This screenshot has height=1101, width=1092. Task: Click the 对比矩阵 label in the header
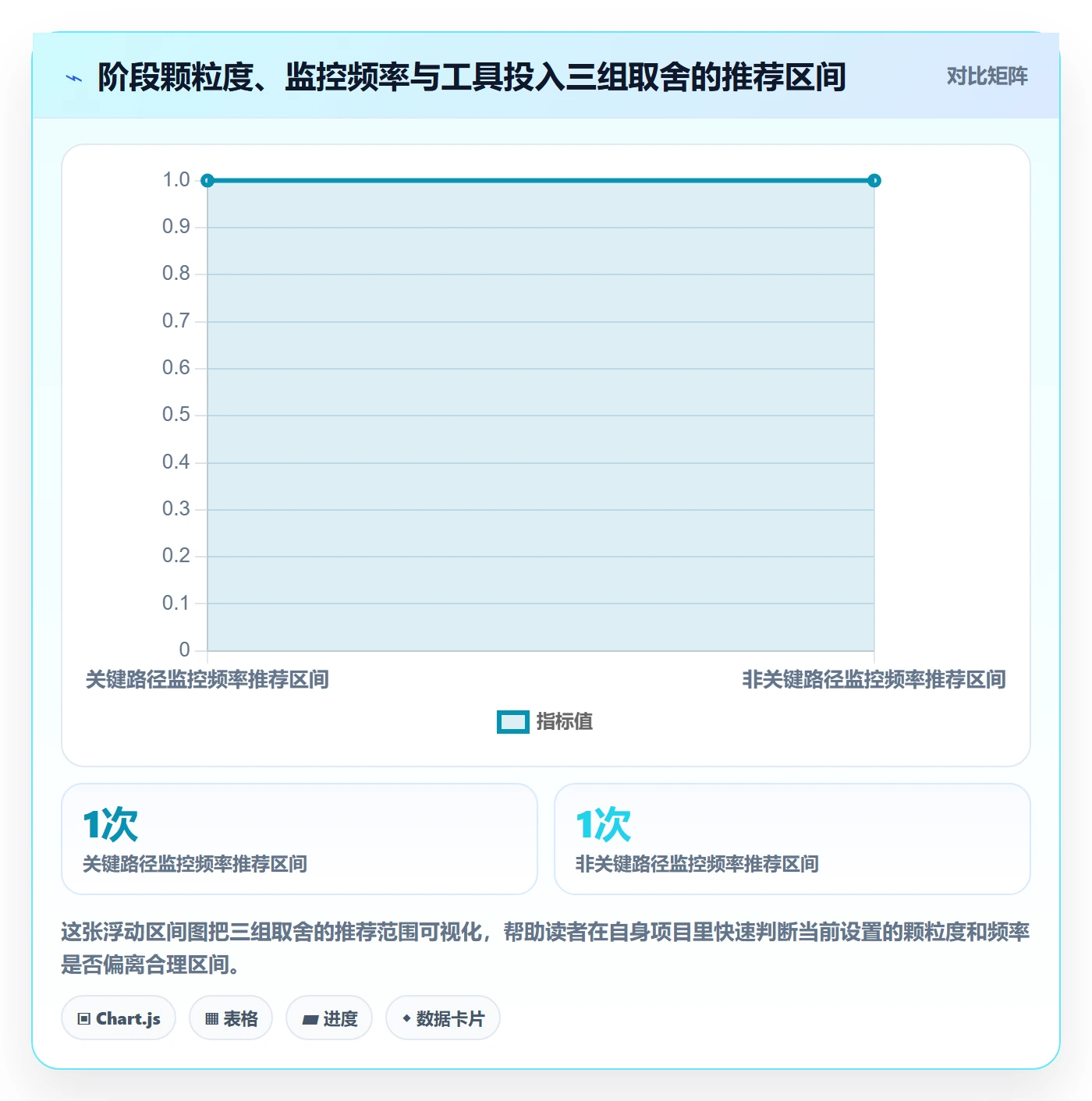click(x=987, y=76)
